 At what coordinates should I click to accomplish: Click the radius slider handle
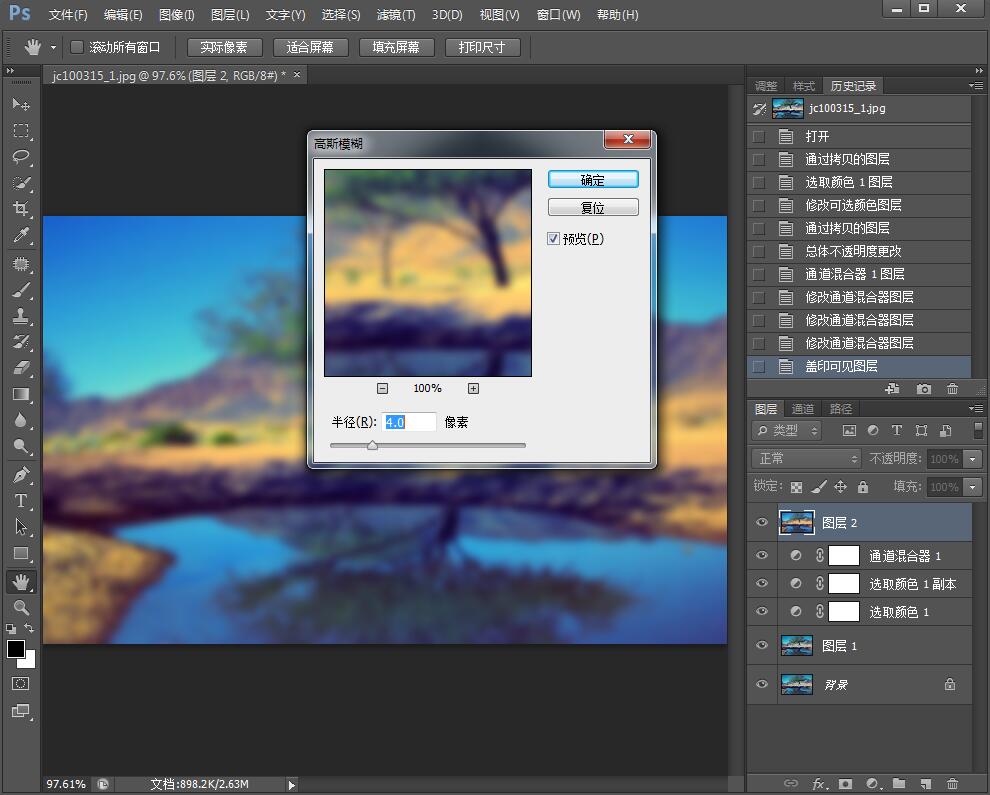click(372, 445)
